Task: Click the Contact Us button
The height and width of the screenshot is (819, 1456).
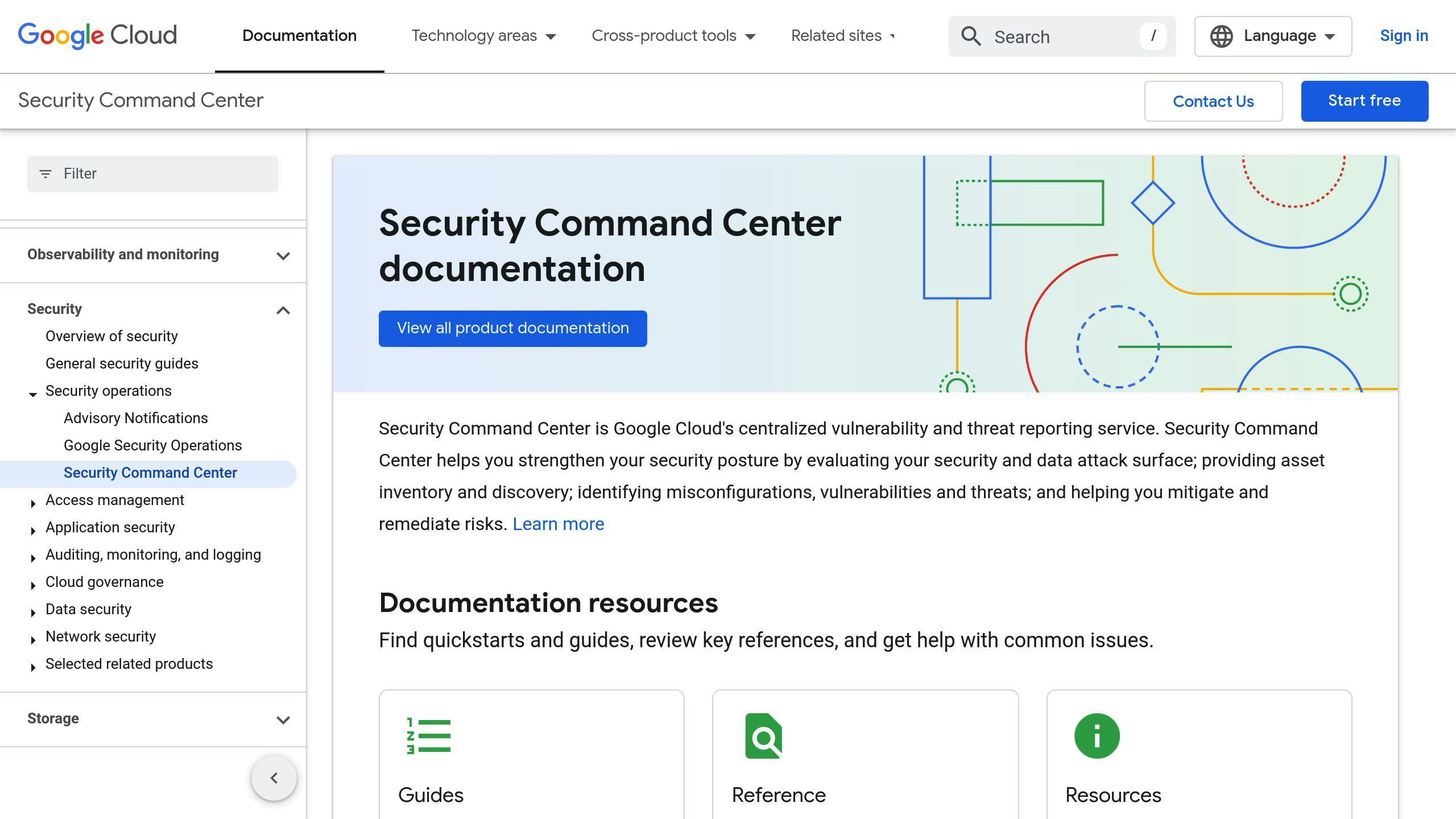Action: click(x=1213, y=101)
